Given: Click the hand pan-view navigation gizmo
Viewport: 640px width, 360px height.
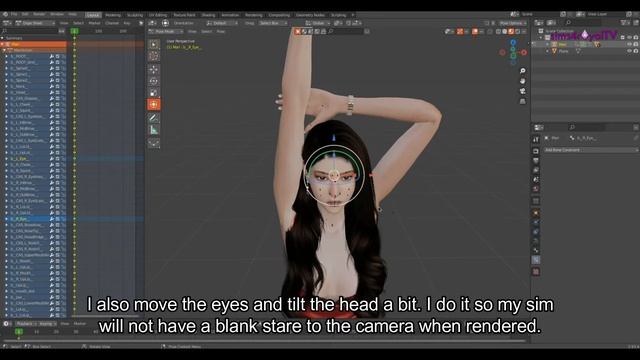Looking at the screenshot, I should 522,81.
